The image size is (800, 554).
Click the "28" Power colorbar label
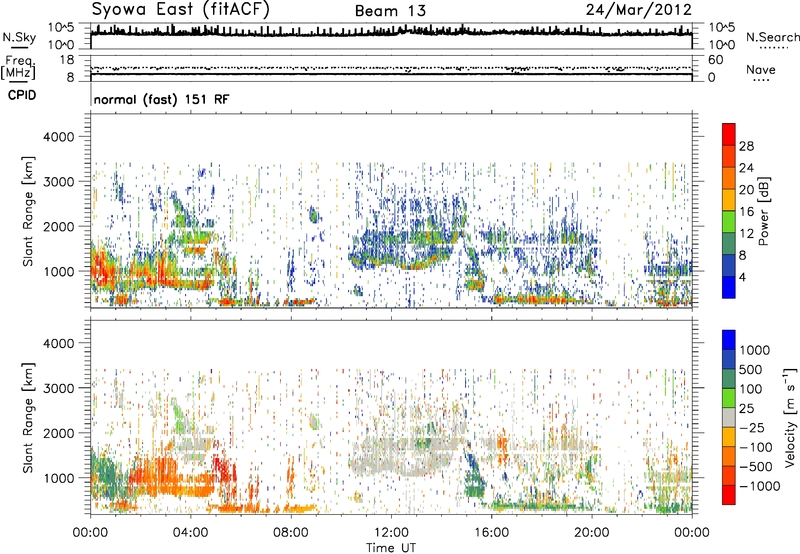746,146
